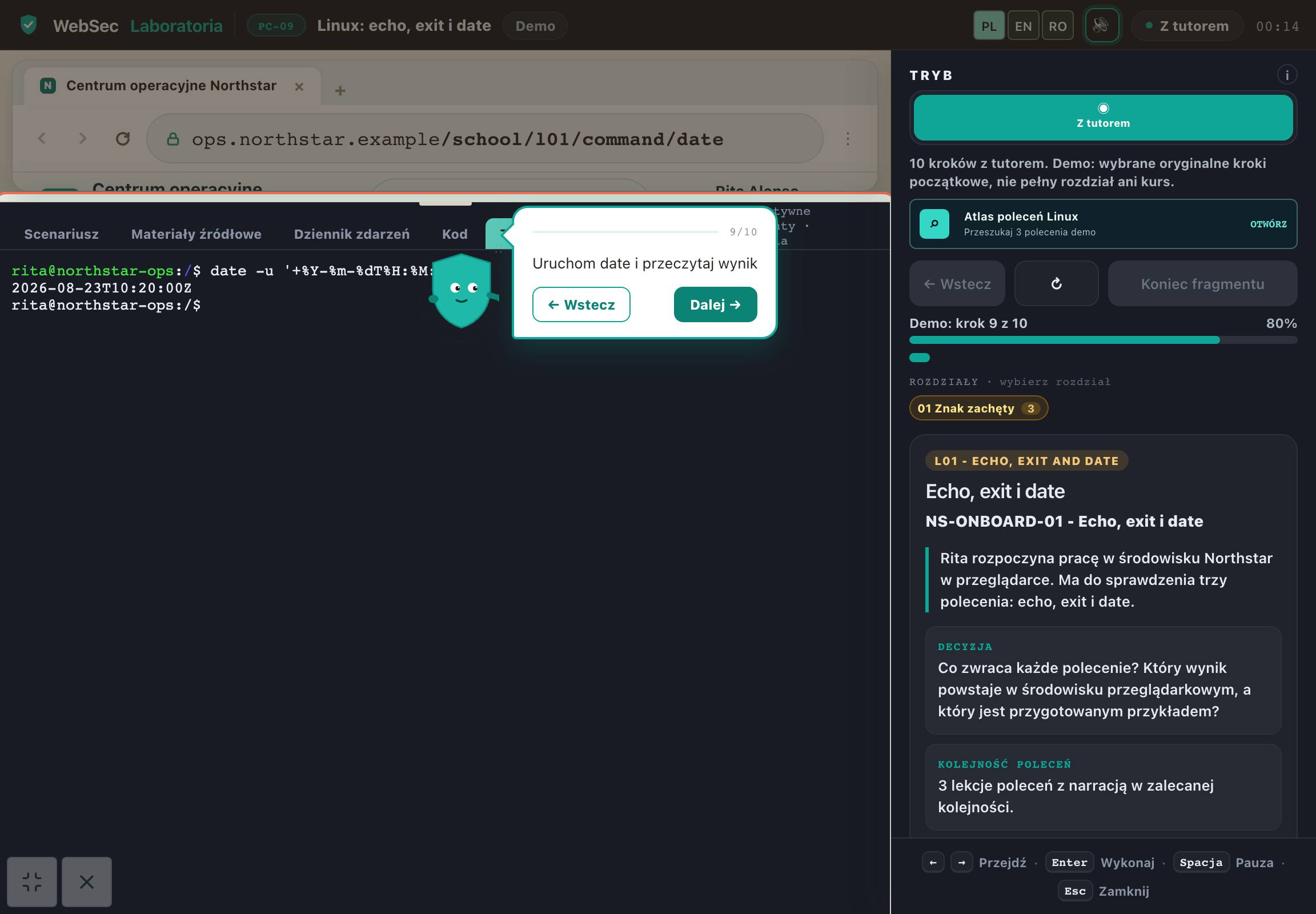This screenshot has width=1316, height=914.
Task: Switch language to EN
Action: (x=1022, y=26)
